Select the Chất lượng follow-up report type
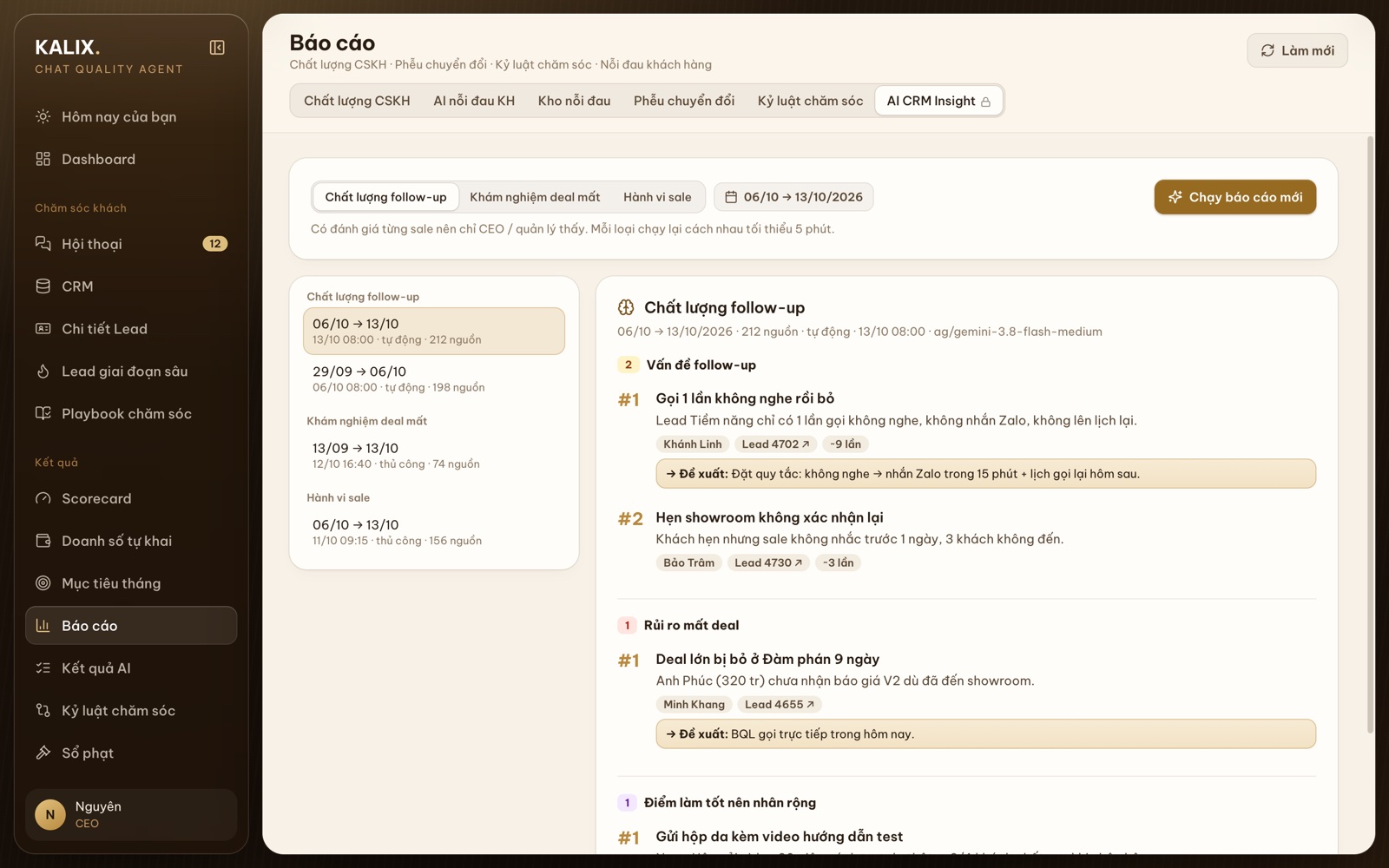1389x868 pixels. tap(385, 197)
